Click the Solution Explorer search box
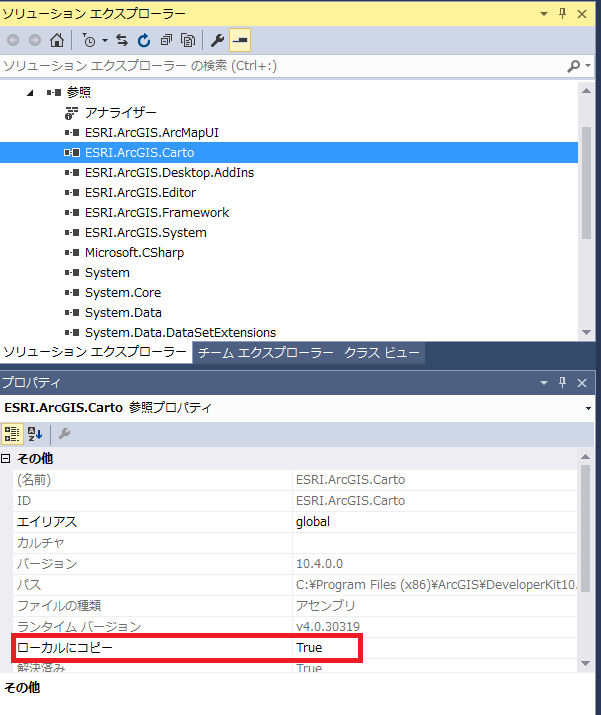Viewport: 601px width, 715px height. [283, 66]
